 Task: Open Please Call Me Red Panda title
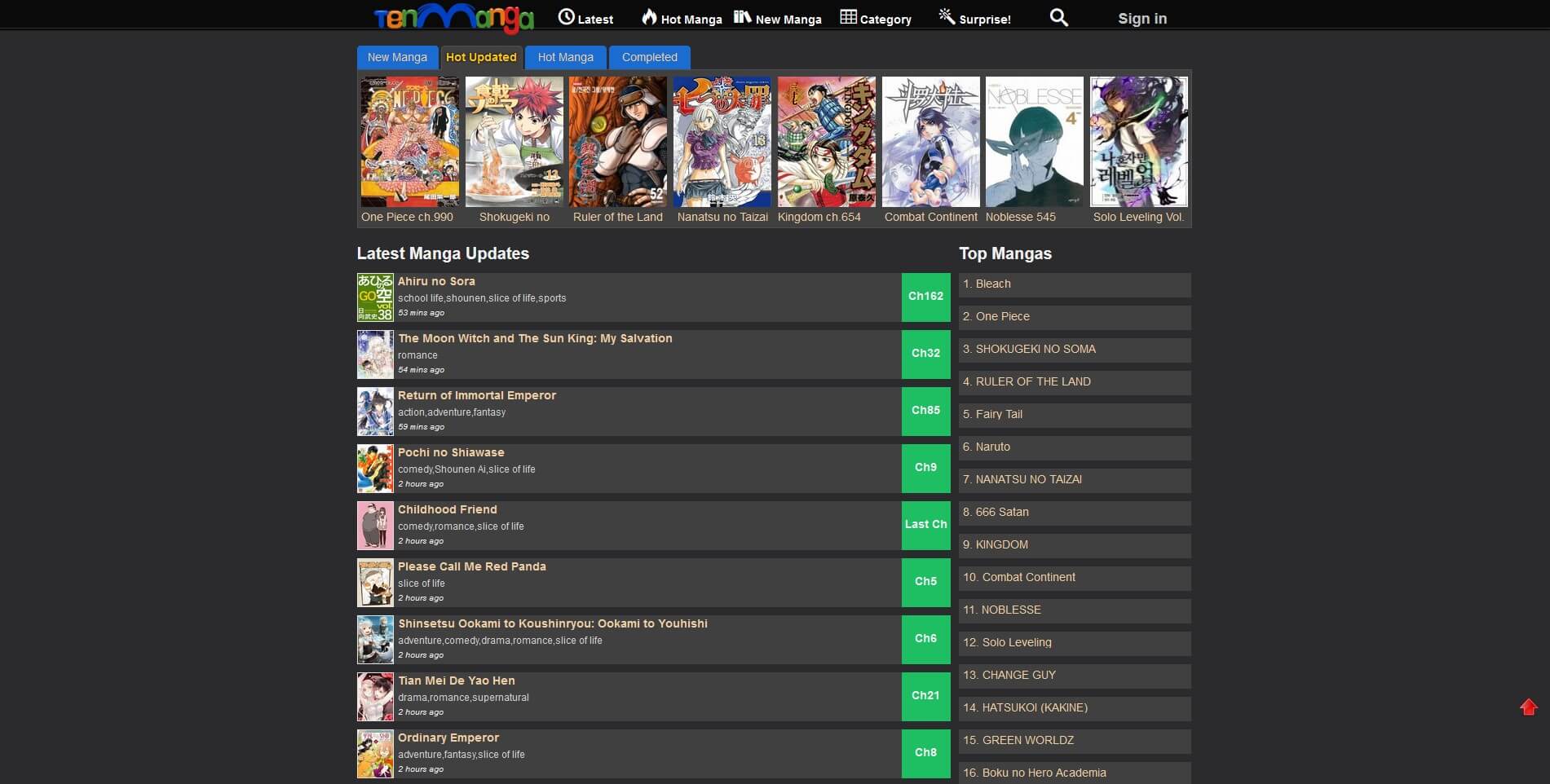pyautogui.click(x=472, y=566)
